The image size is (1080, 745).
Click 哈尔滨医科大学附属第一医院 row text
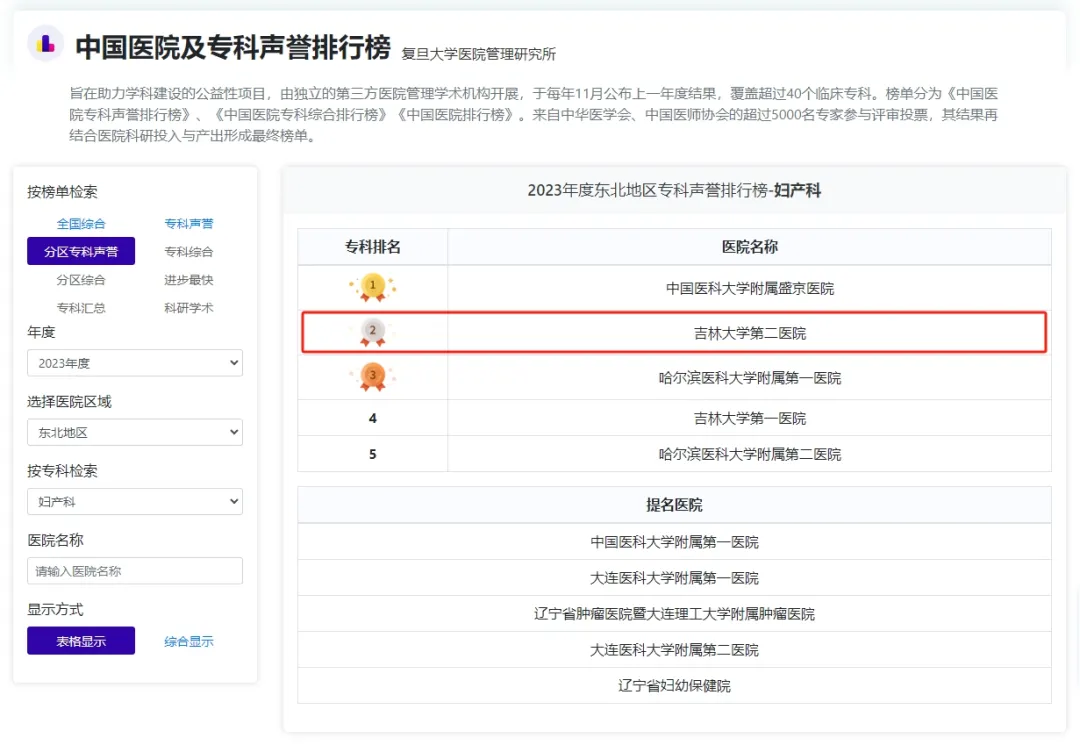[x=749, y=378]
